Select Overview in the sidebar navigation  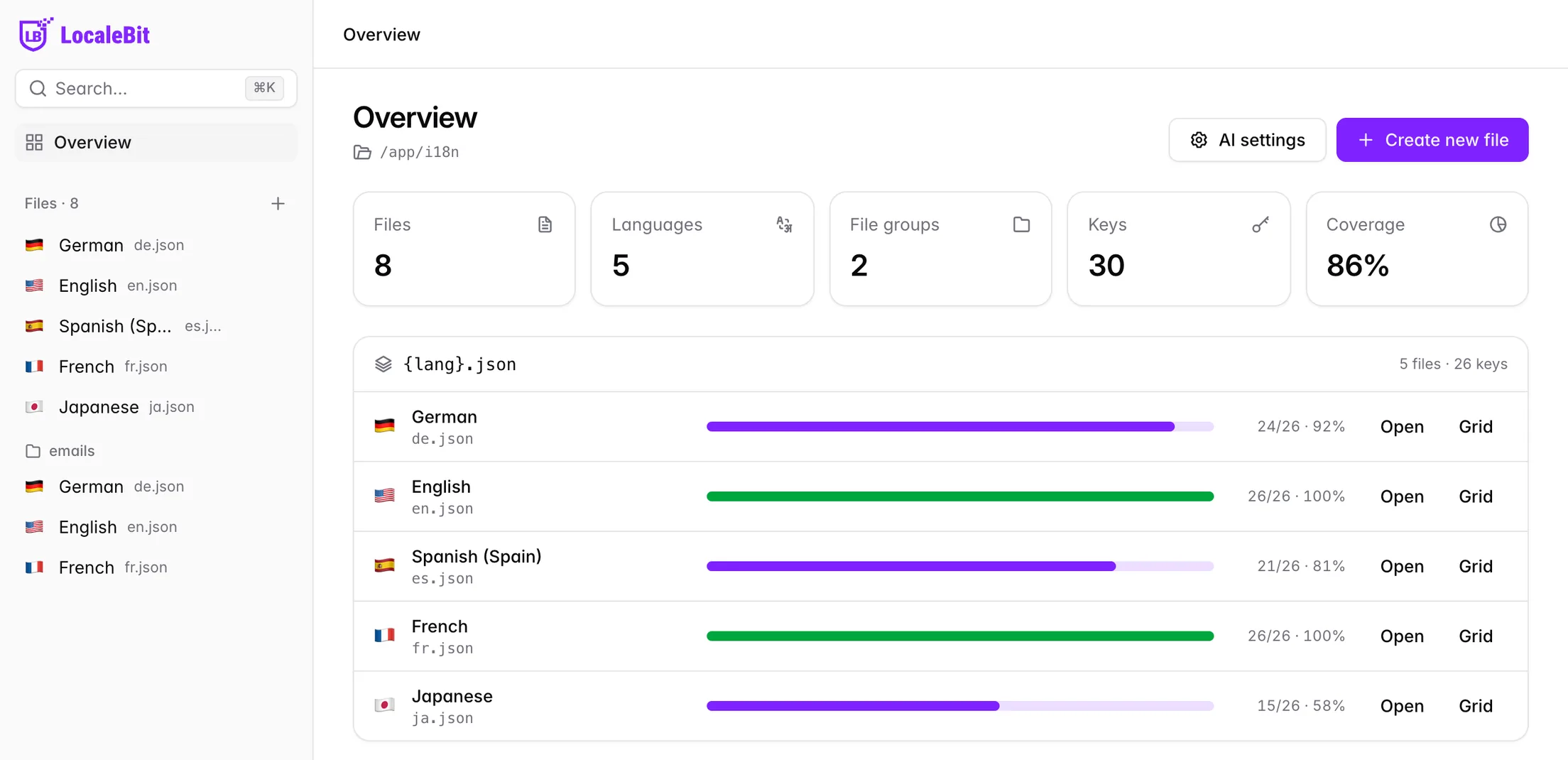point(156,142)
